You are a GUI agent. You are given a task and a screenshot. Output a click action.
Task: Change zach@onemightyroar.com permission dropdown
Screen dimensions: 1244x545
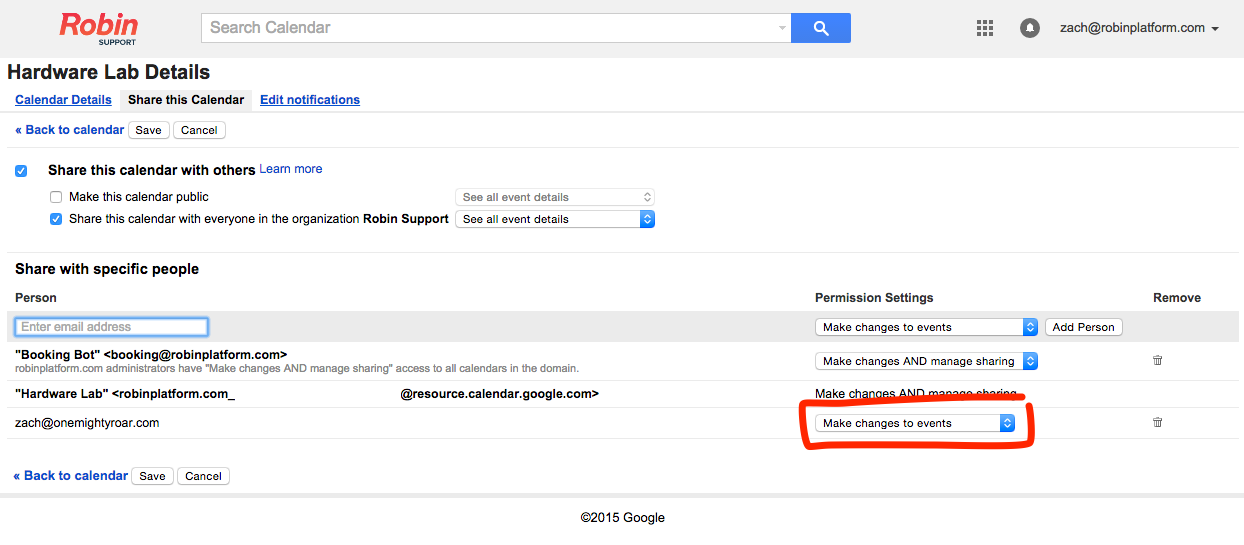[915, 423]
